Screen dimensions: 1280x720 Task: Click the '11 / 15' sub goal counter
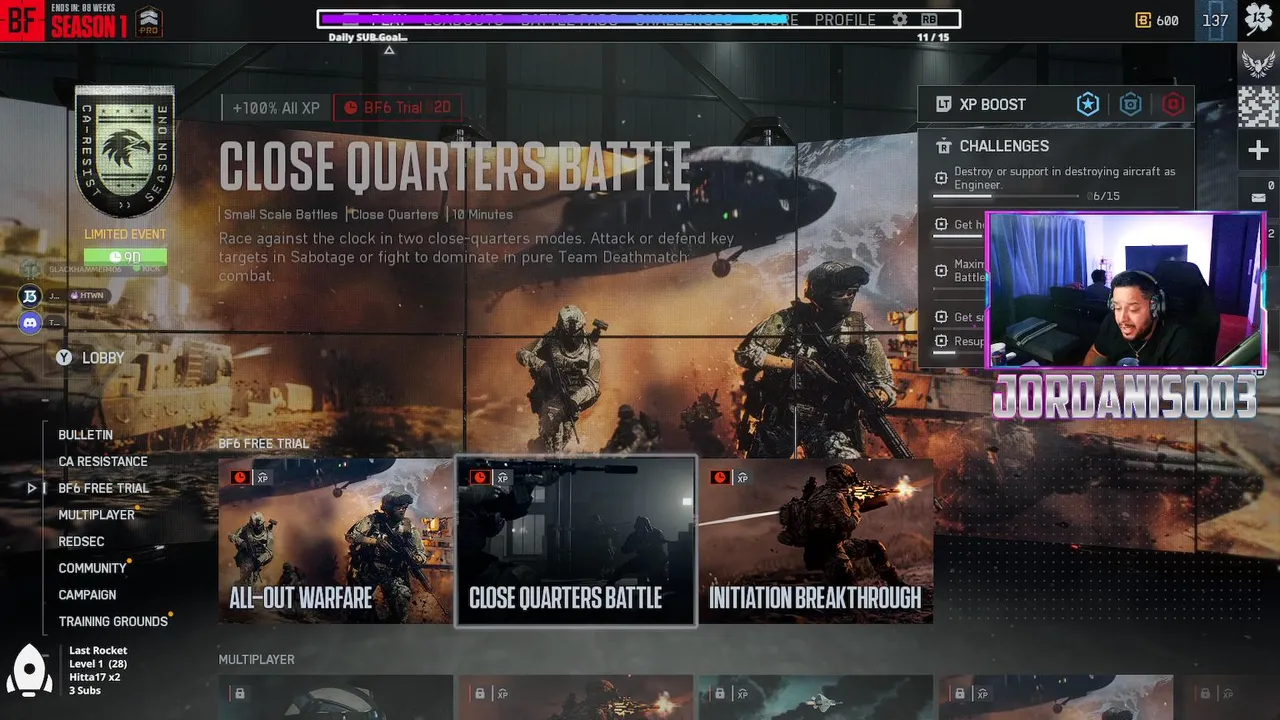tap(933, 37)
